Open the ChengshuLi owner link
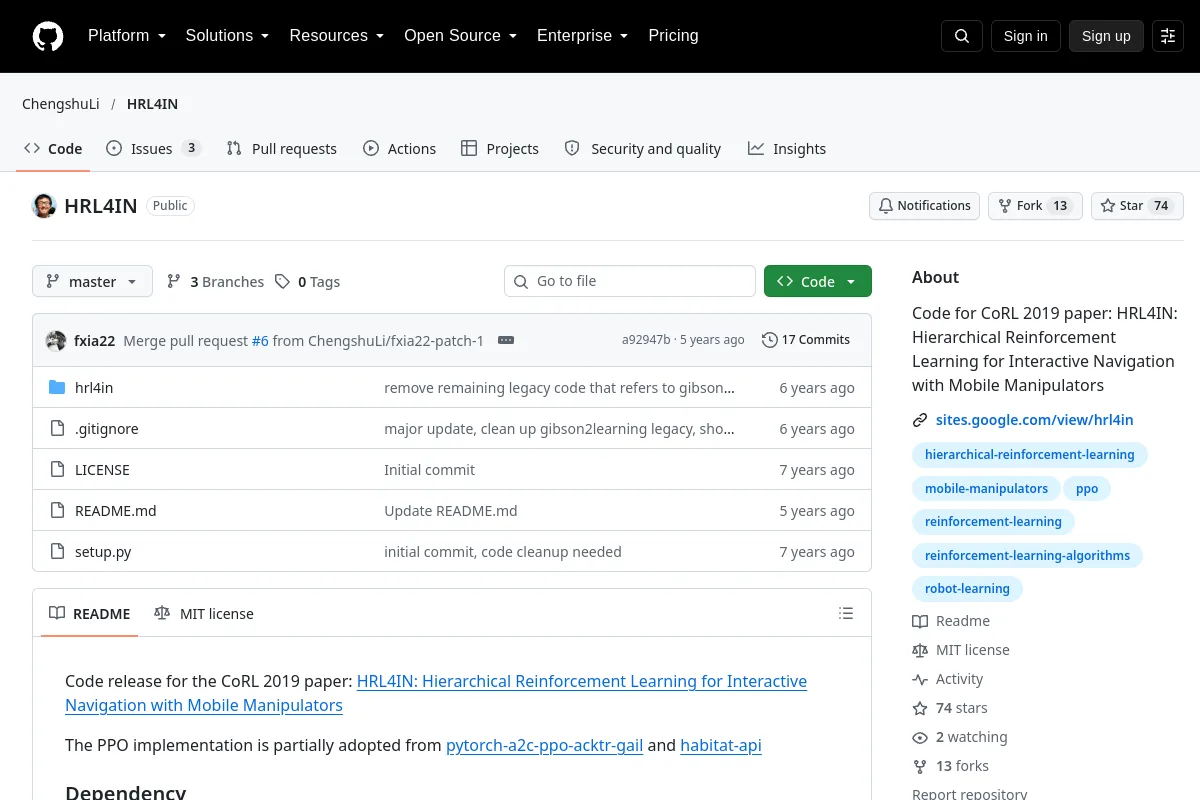This screenshot has height=800, width=1200. [61, 104]
